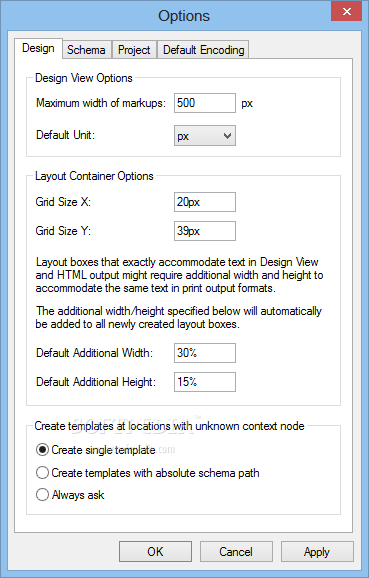Dismiss dialog with Cancel button
The height and width of the screenshot is (578, 369).
tap(236, 552)
